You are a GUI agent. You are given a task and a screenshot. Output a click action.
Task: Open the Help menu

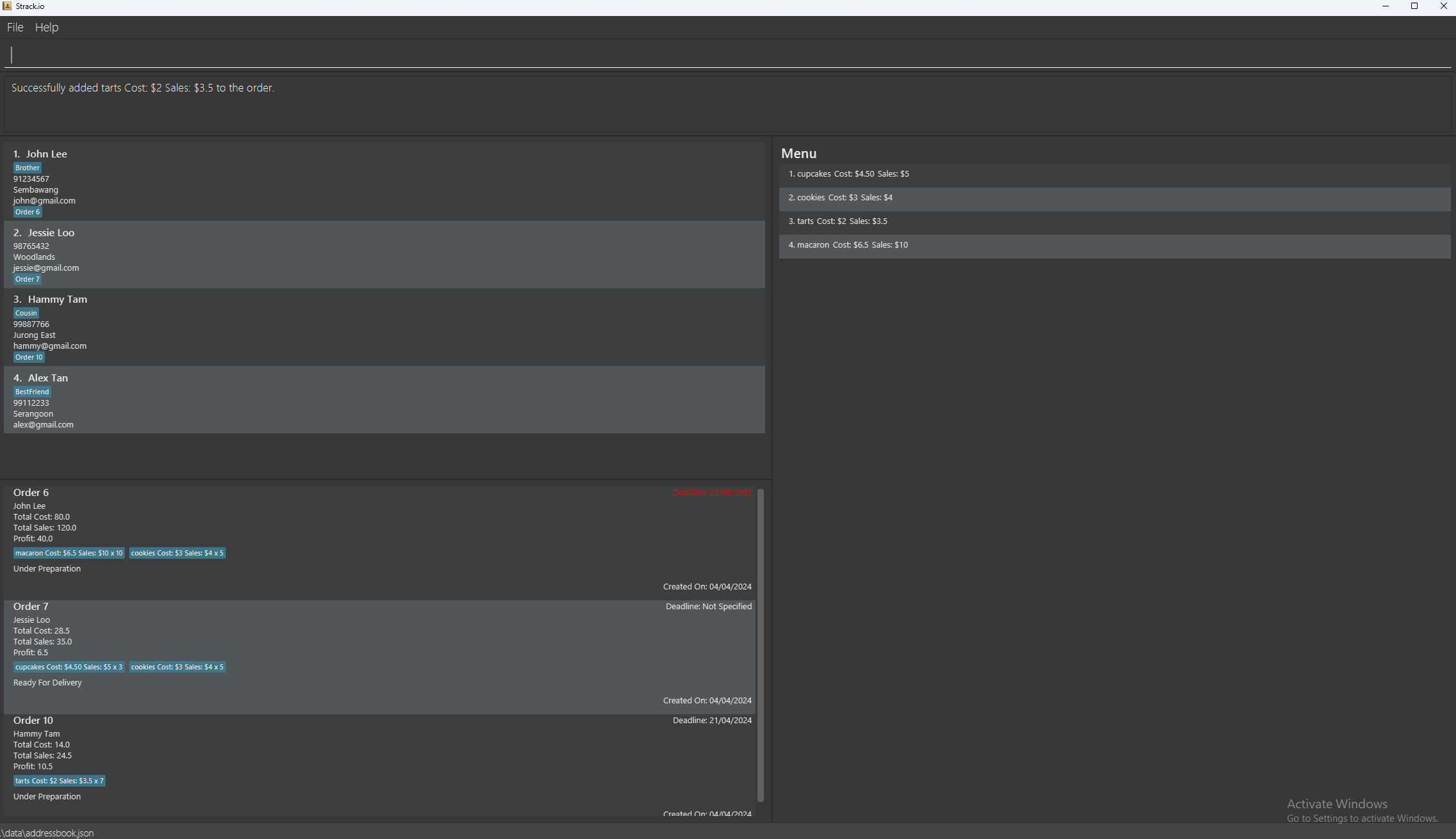47,28
